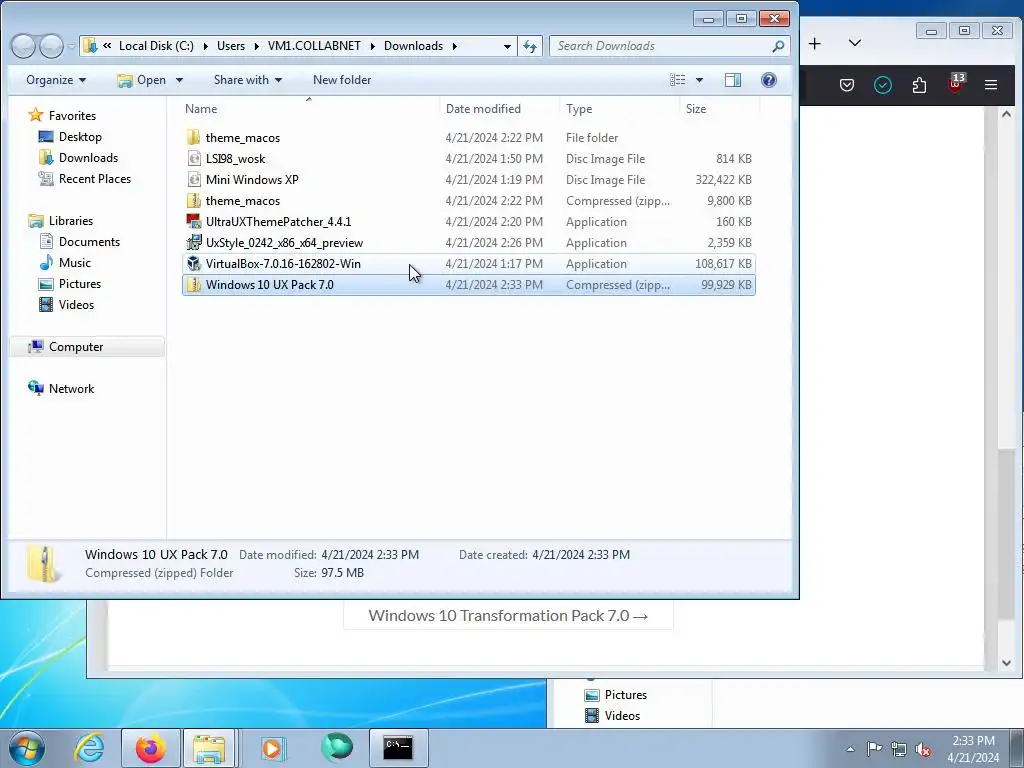The height and width of the screenshot is (768, 1024).
Task: Select the UxStyle_0242_x86_x64_preview installer icon
Action: (x=193, y=242)
